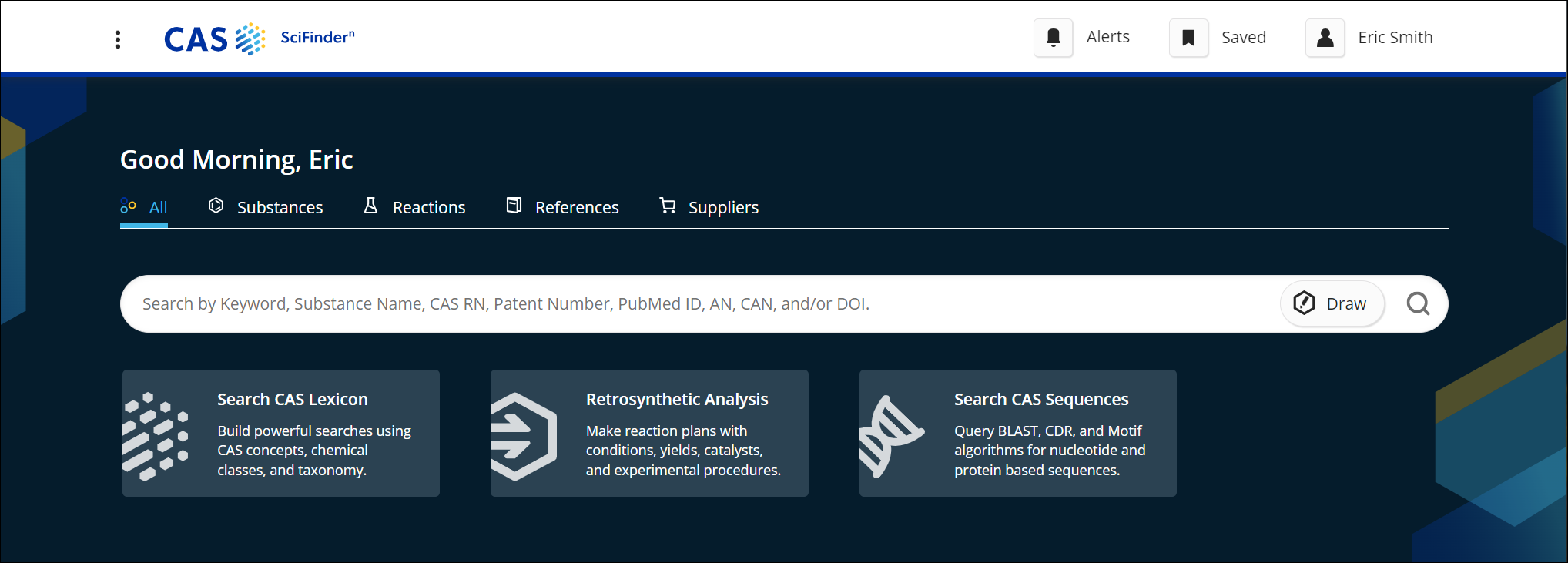
Task: Click the Saved label
Action: [1244, 38]
